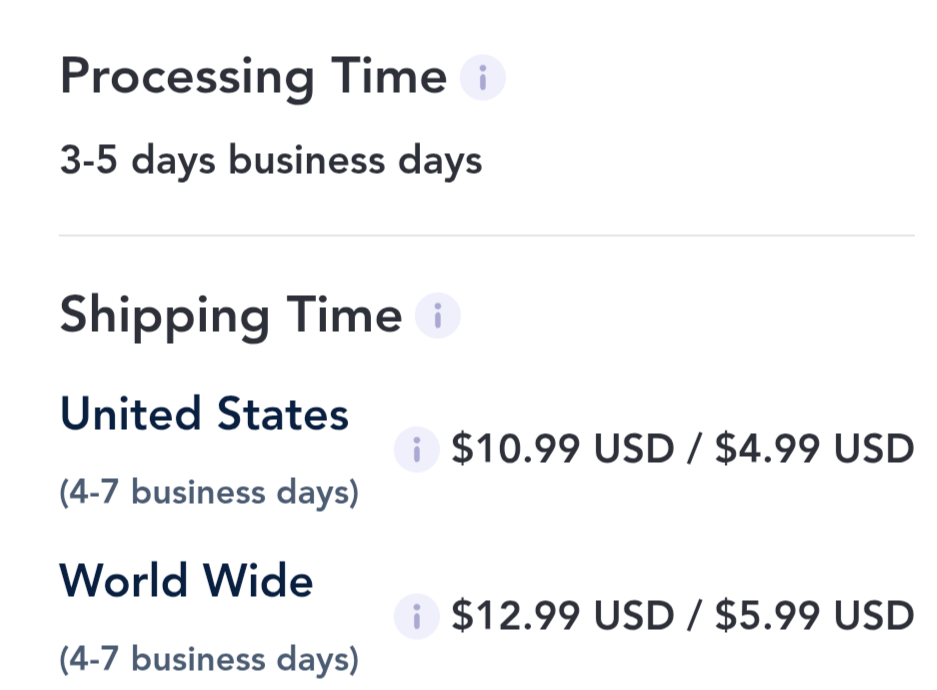Click the $12.99 USD shipping price
Screen dimensions: 937x690
563,615
